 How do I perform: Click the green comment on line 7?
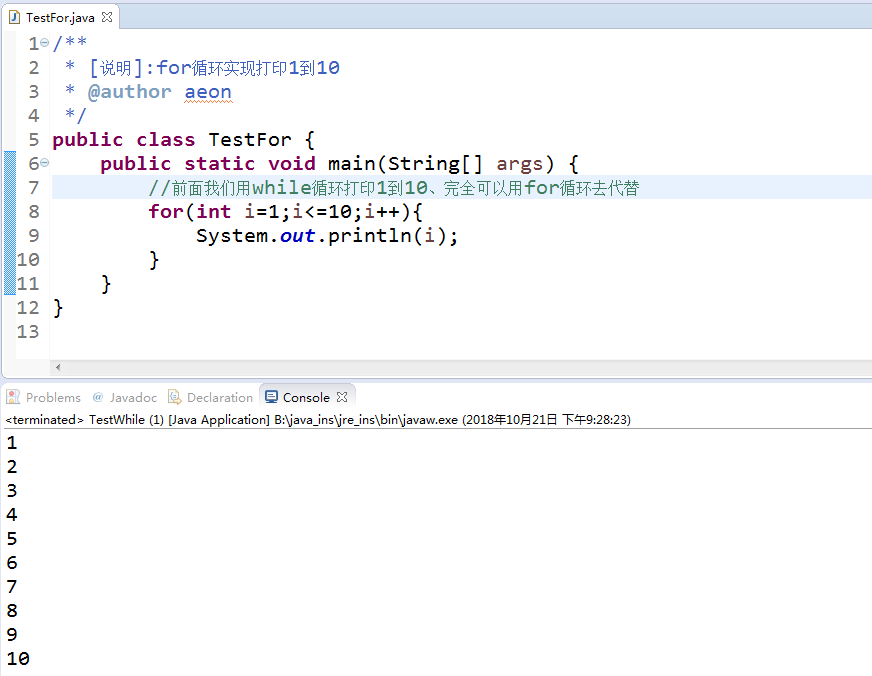pos(394,187)
